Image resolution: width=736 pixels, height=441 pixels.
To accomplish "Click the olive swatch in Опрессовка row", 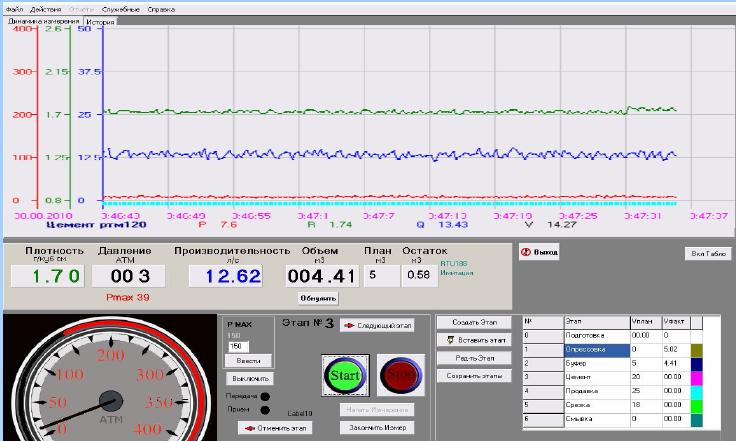I will pyautogui.click(x=697, y=350).
